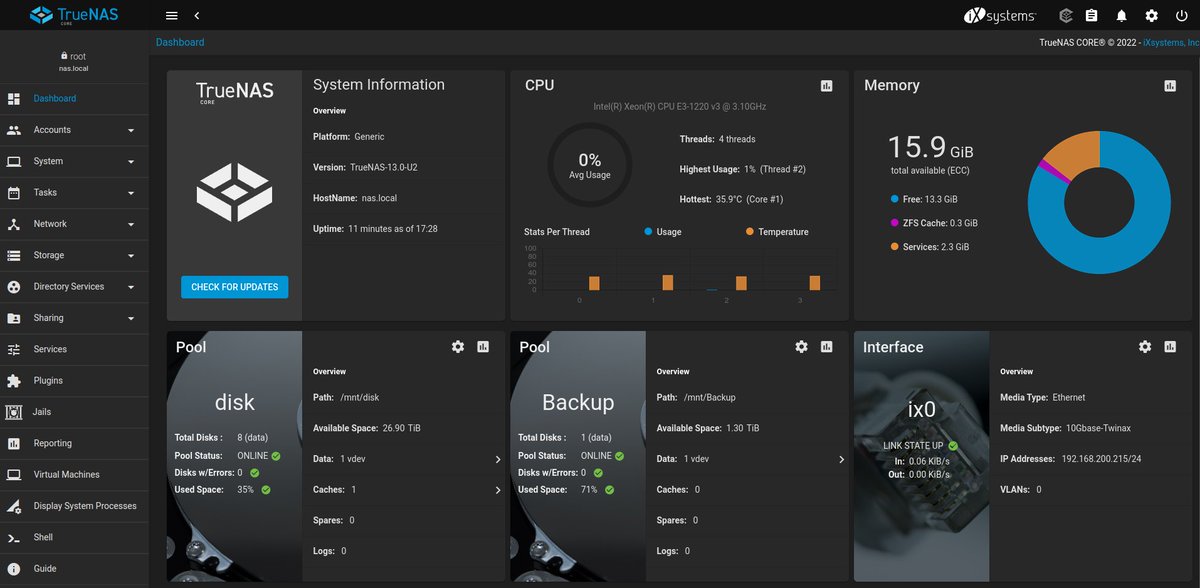The width and height of the screenshot is (1200, 588).
Task: Open ix0 Interface reports chart icon
Action: [1170, 347]
